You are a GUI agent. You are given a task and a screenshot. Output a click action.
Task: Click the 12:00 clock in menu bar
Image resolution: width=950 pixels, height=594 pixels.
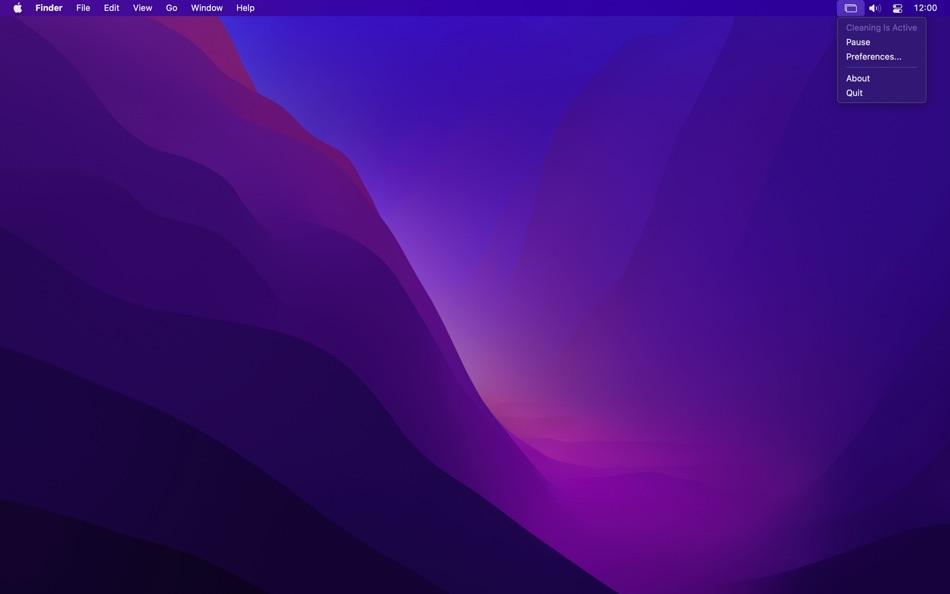click(925, 8)
